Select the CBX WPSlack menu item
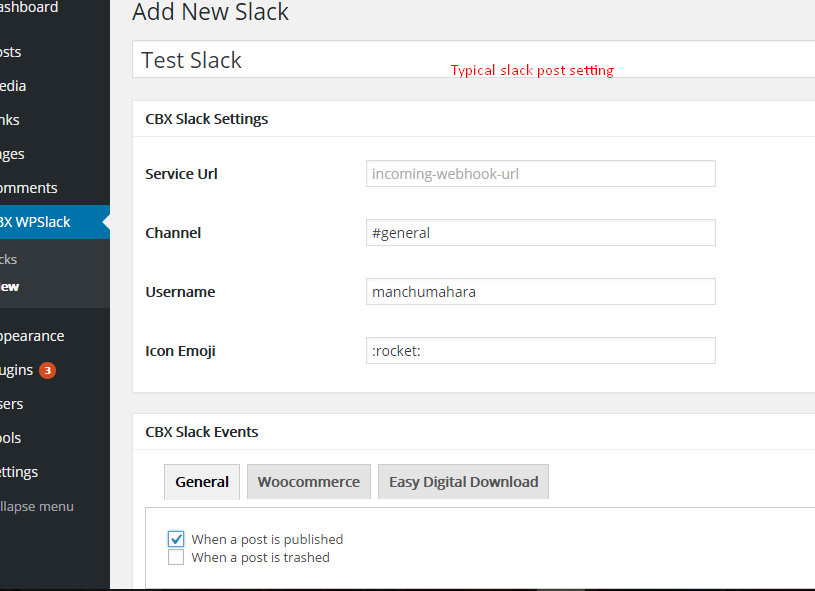This screenshot has height=591, width=815. pyautogui.click(x=55, y=222)
